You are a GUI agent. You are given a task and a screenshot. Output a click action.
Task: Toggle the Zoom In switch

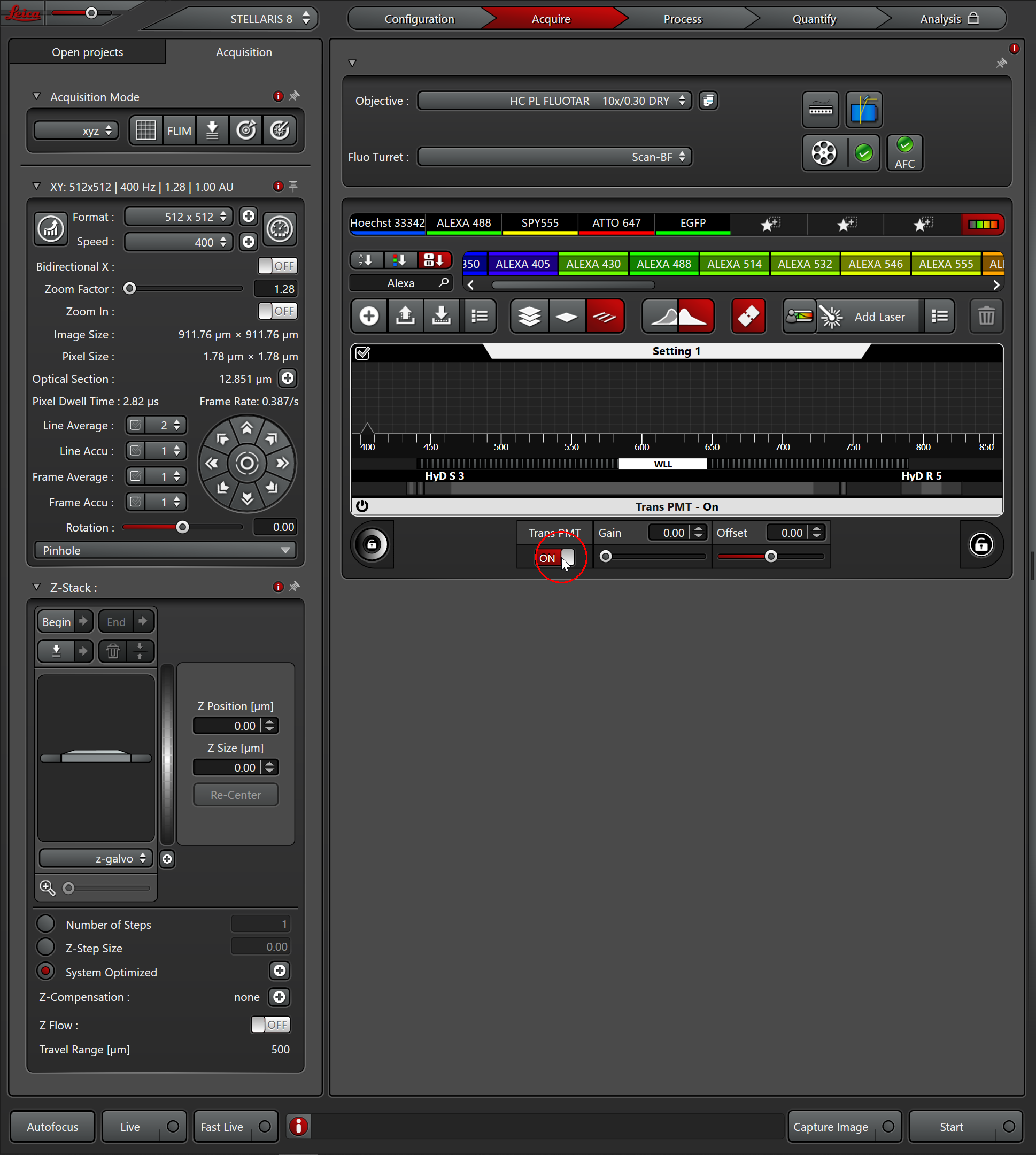tap(277, 311)
